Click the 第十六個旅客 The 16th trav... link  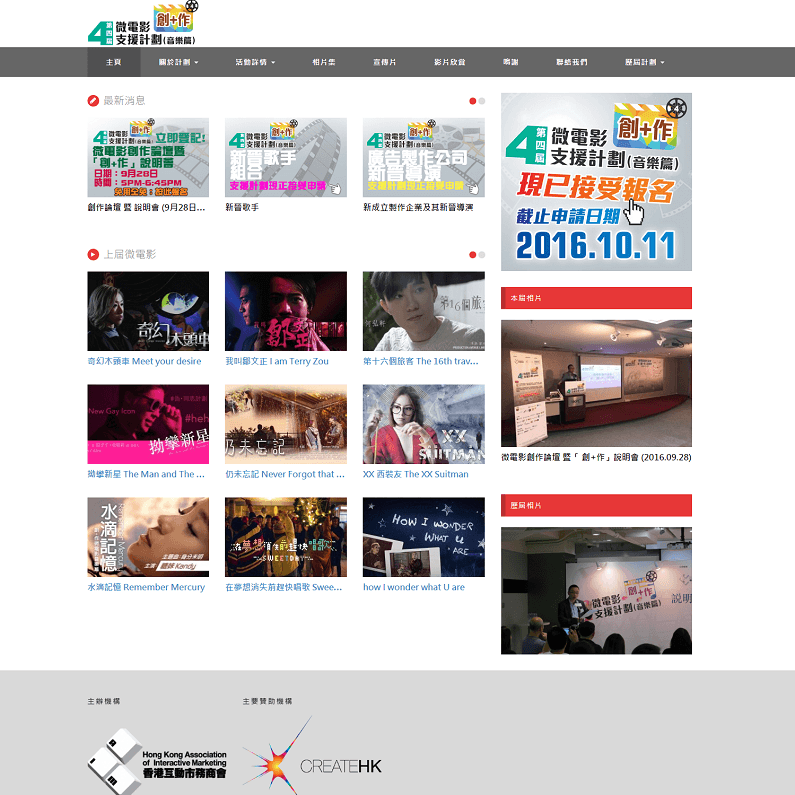click(x=421, y=361)
